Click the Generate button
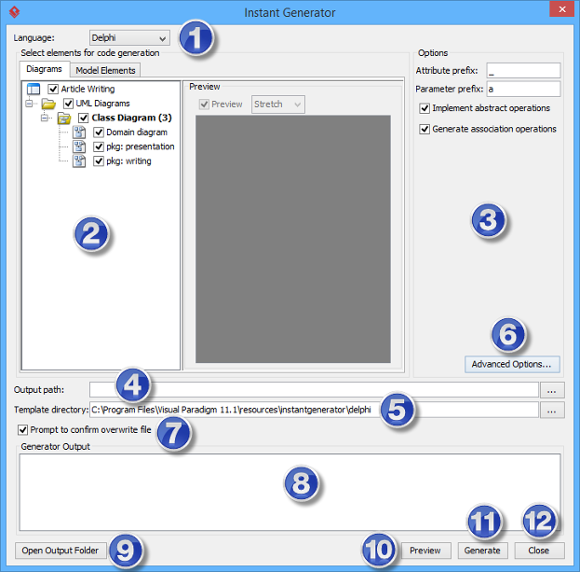This screenshot has width=580, height=572. pyautogui.click(x=482, y=550)
